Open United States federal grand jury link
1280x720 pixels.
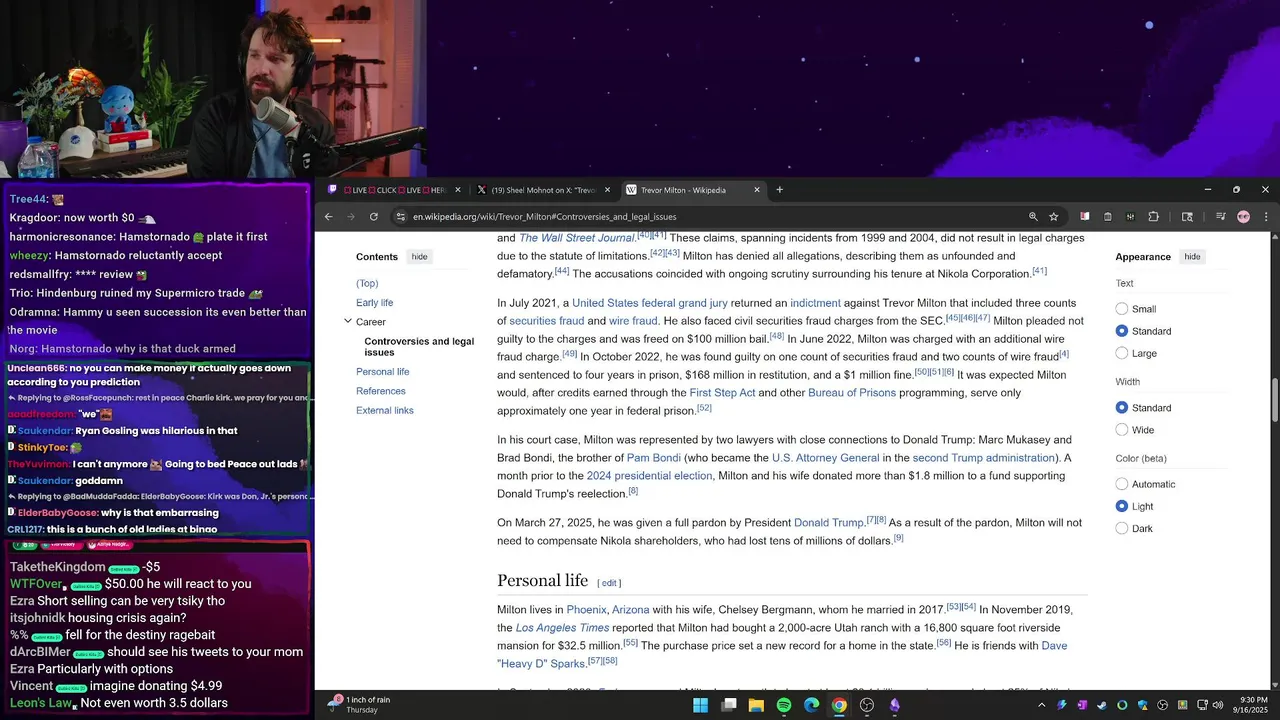point(649,303)
